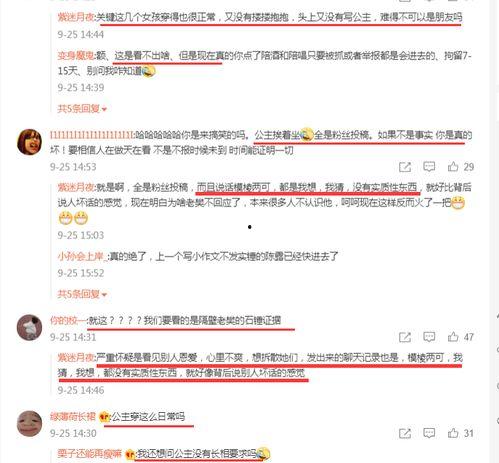Open 紫迷月夜 profile at 15:03 reply
Viewport: 499px width, 463px height.
coord(76,187)
